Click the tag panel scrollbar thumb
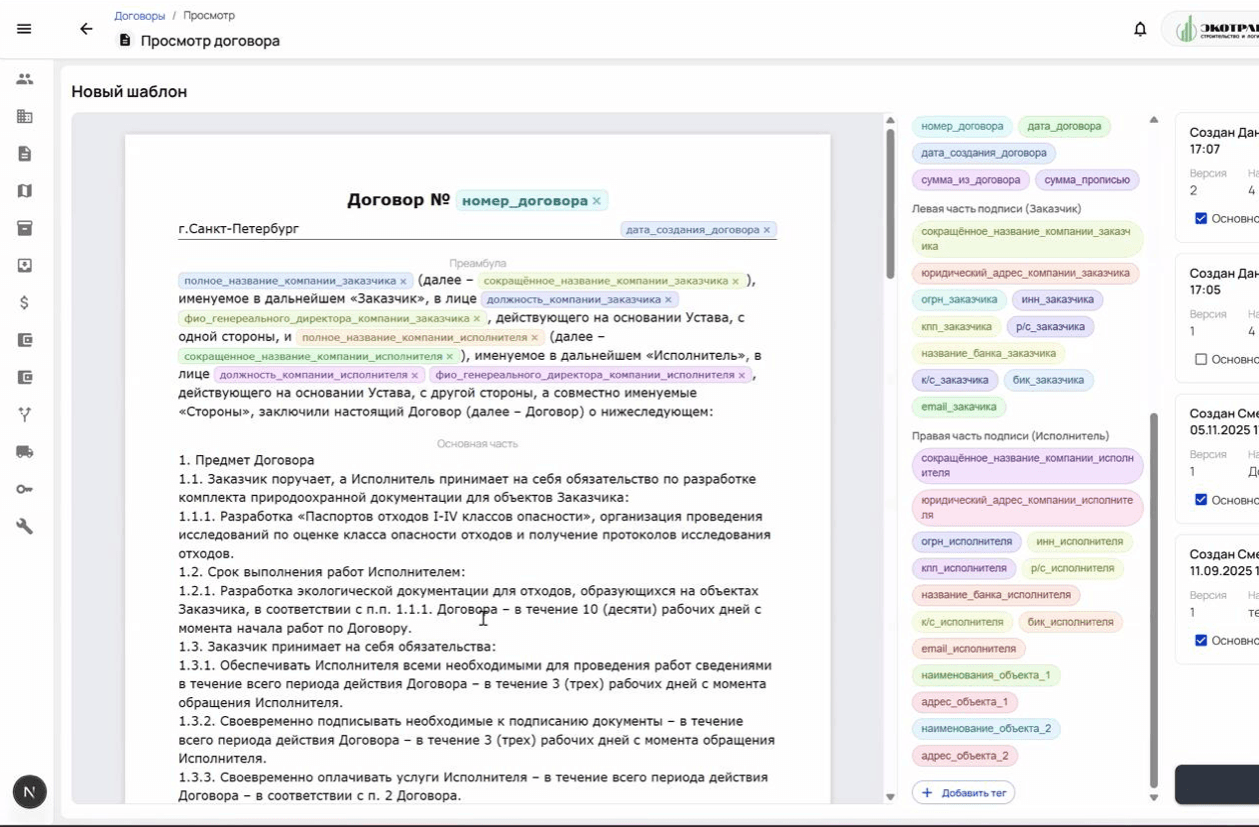 1154,600
